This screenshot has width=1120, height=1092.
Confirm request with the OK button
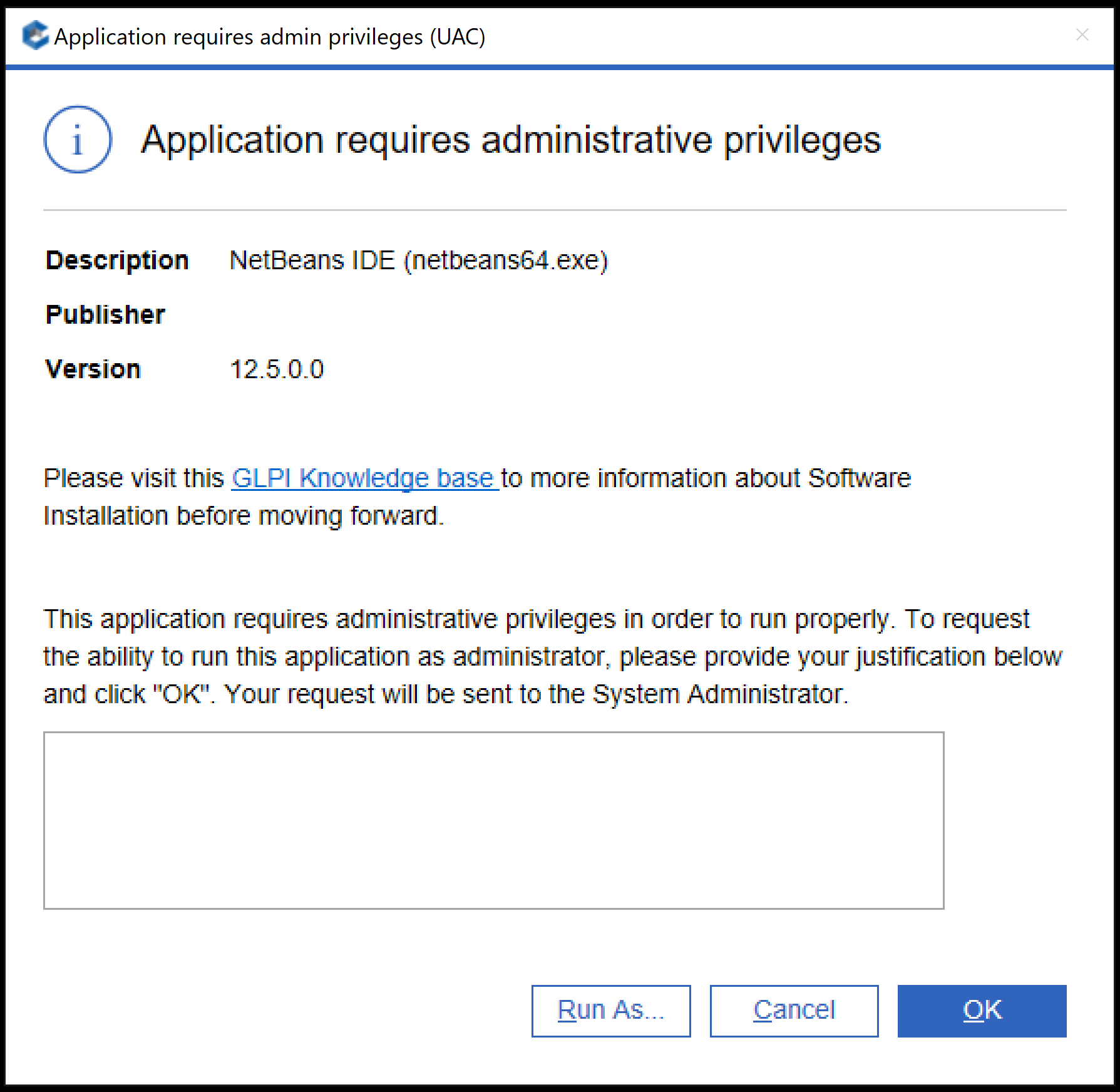tap(982, 1011)
